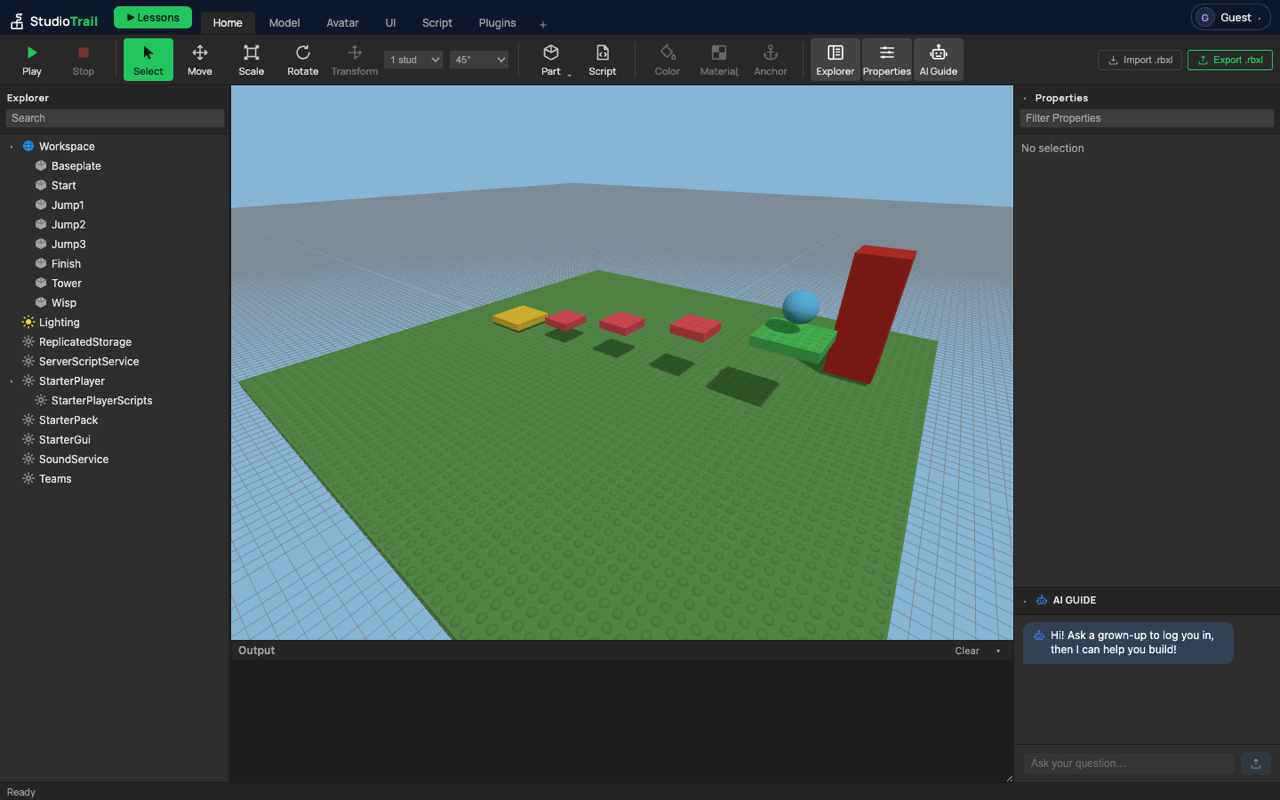Open the Lessons button
The width and height of the screenshot is (1280, 800).
[x=153, y=17]
